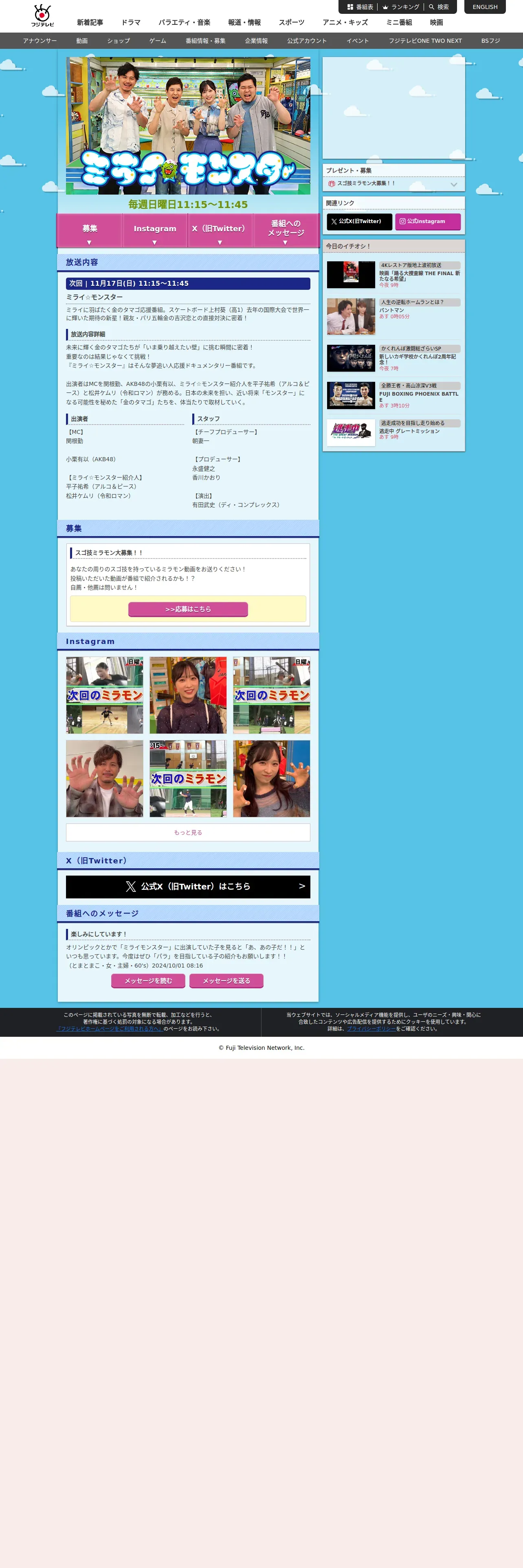Go to ゲーム page
Image resolution: width=523 pixels, height=1568 pixels.
point(158,41)
